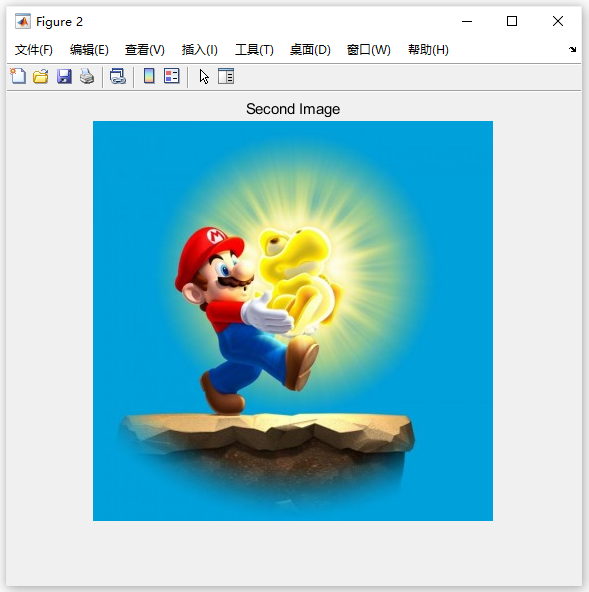
Task: Open the 插入(I) menu
Action: click(x=199, y=50)
